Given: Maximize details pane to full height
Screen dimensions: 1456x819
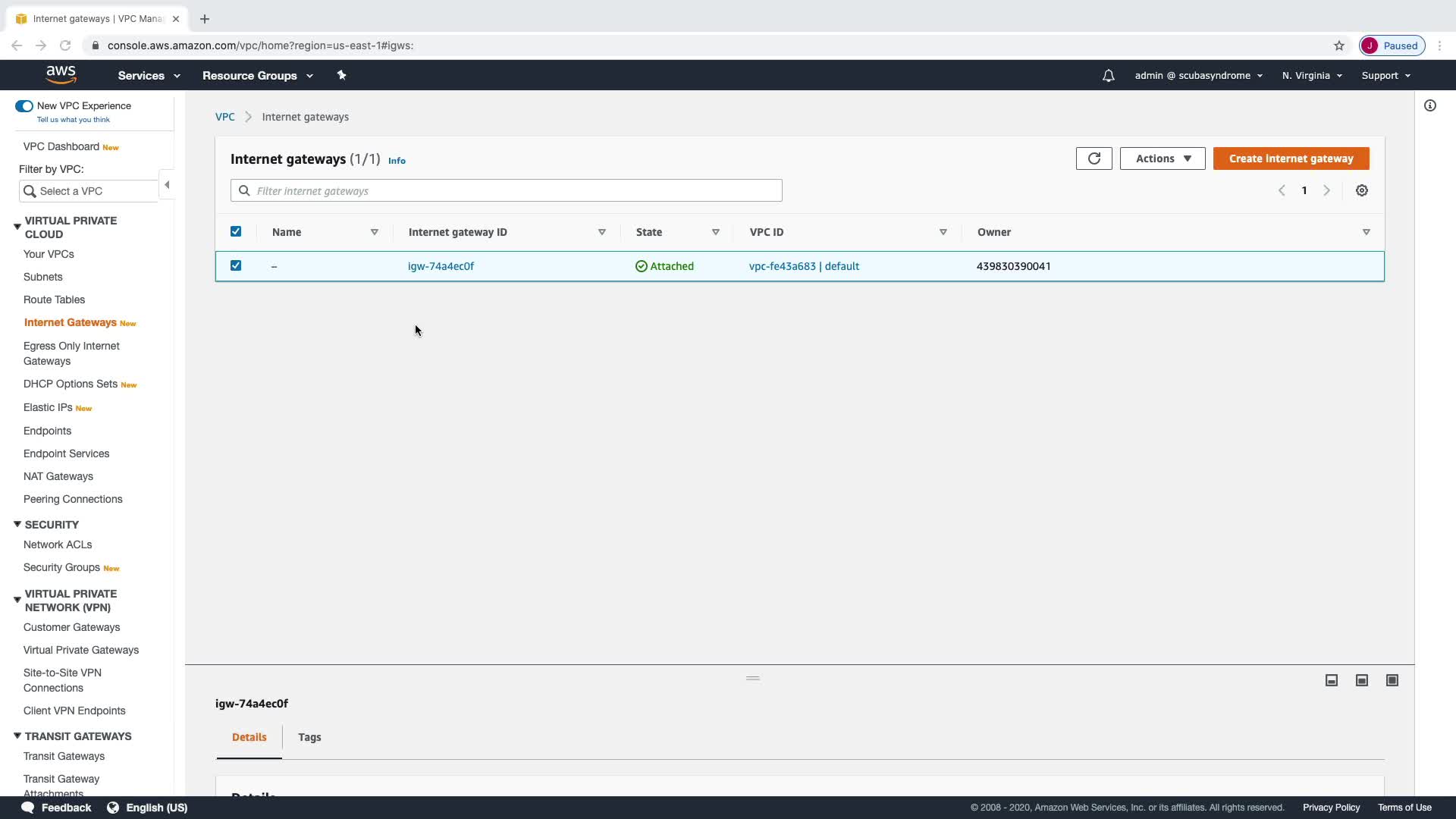Looking at the screenshot, I should coord(1392,680).
